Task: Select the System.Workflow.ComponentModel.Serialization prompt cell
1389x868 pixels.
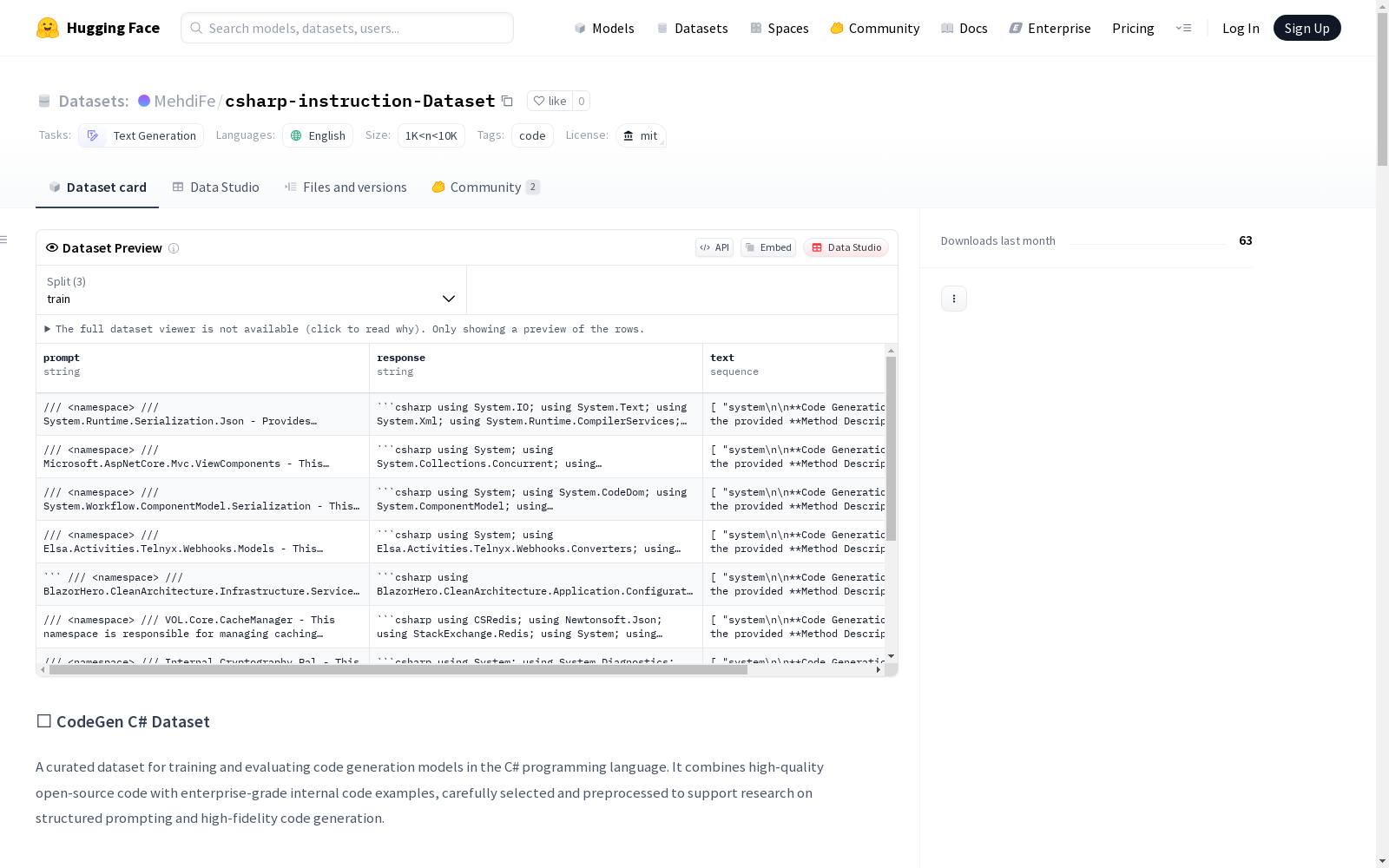Action: [203, 499]
